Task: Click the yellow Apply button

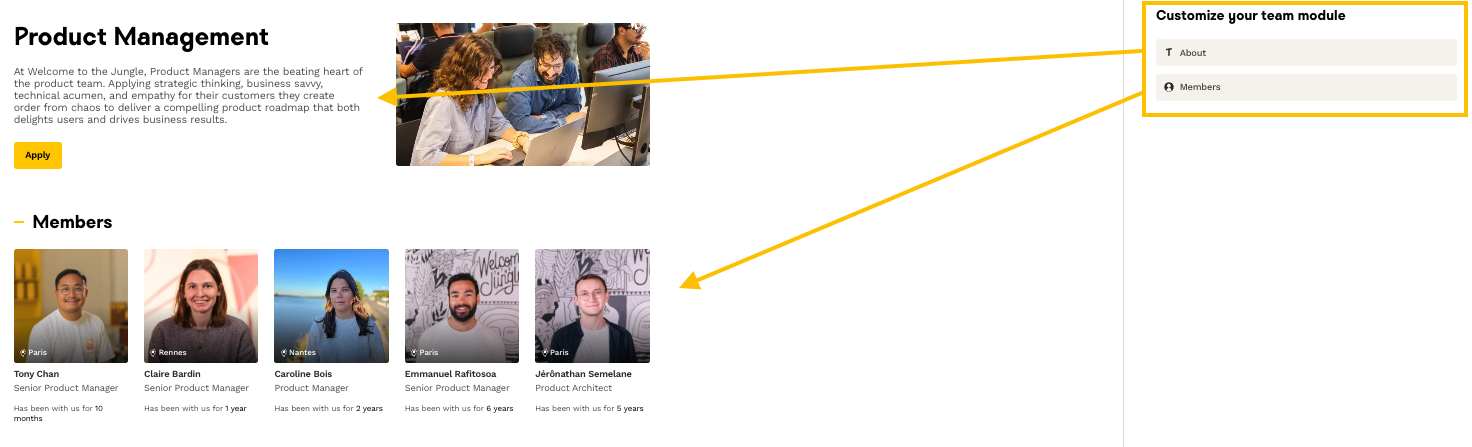Action: pos(38,155)
